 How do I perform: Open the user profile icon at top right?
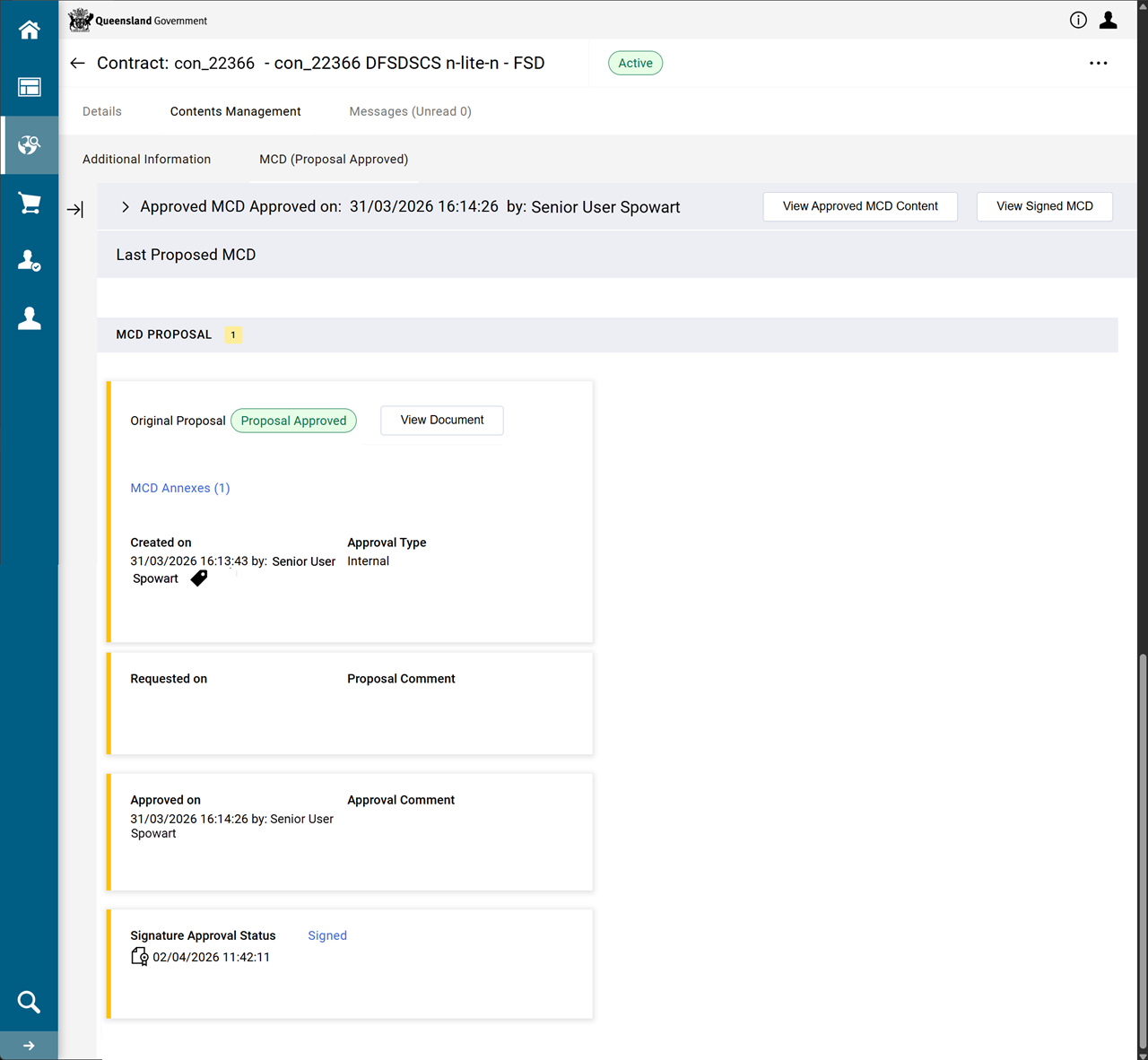click(1109, 21)
